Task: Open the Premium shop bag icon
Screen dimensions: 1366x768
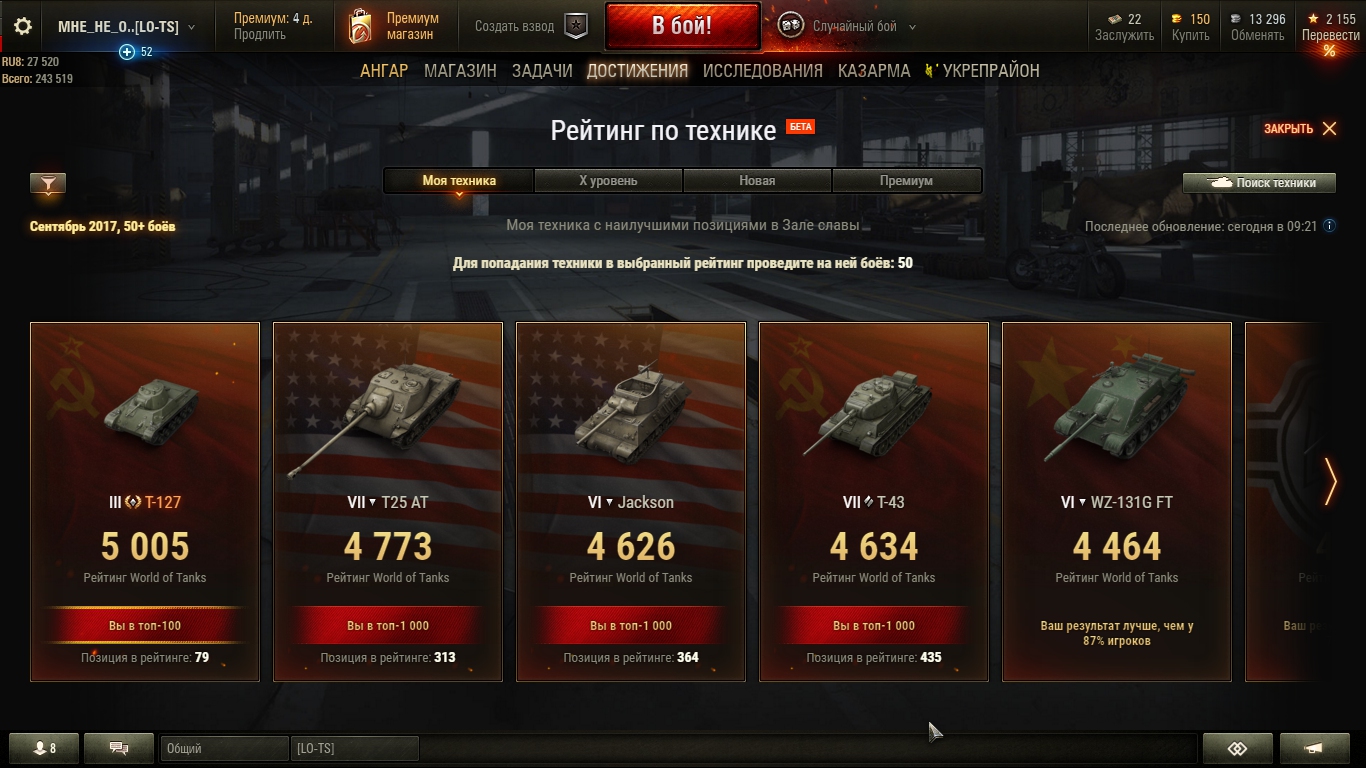Action: click(360, 27)
